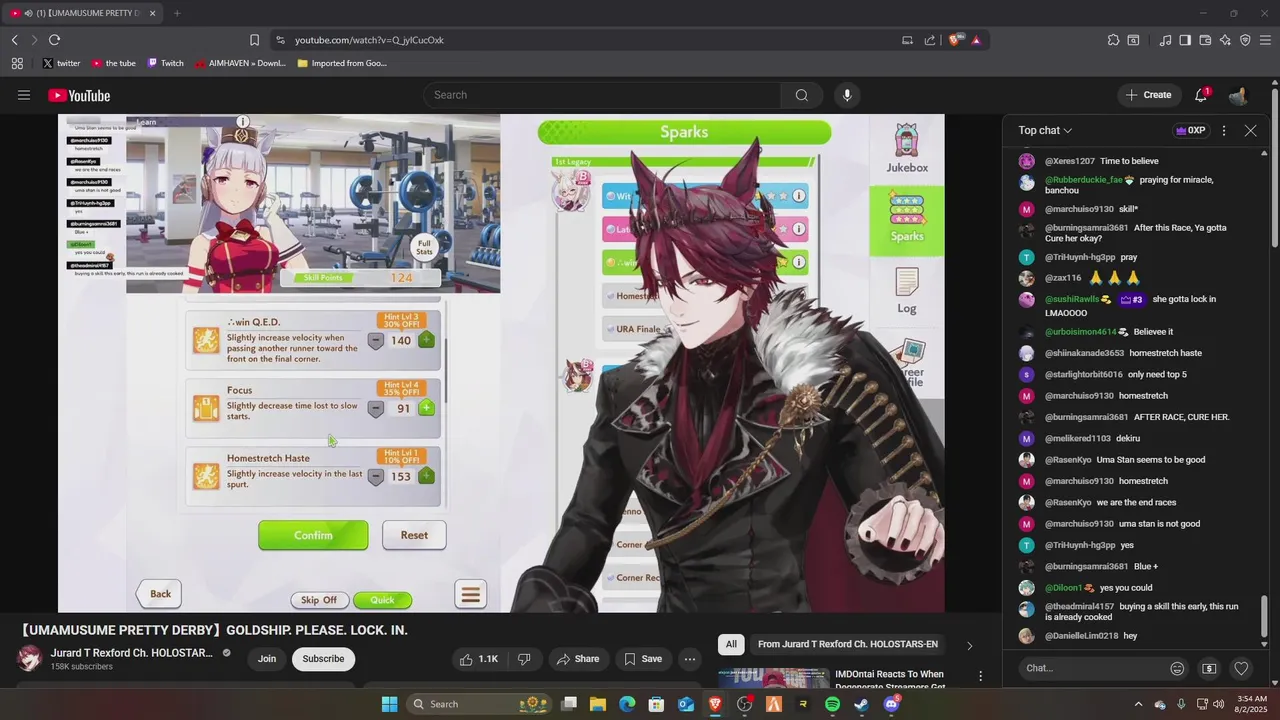Activate voice search microphone icon
Viewport: 1280px width, 720px height.
pyautogui.click(x=847, y=95)
